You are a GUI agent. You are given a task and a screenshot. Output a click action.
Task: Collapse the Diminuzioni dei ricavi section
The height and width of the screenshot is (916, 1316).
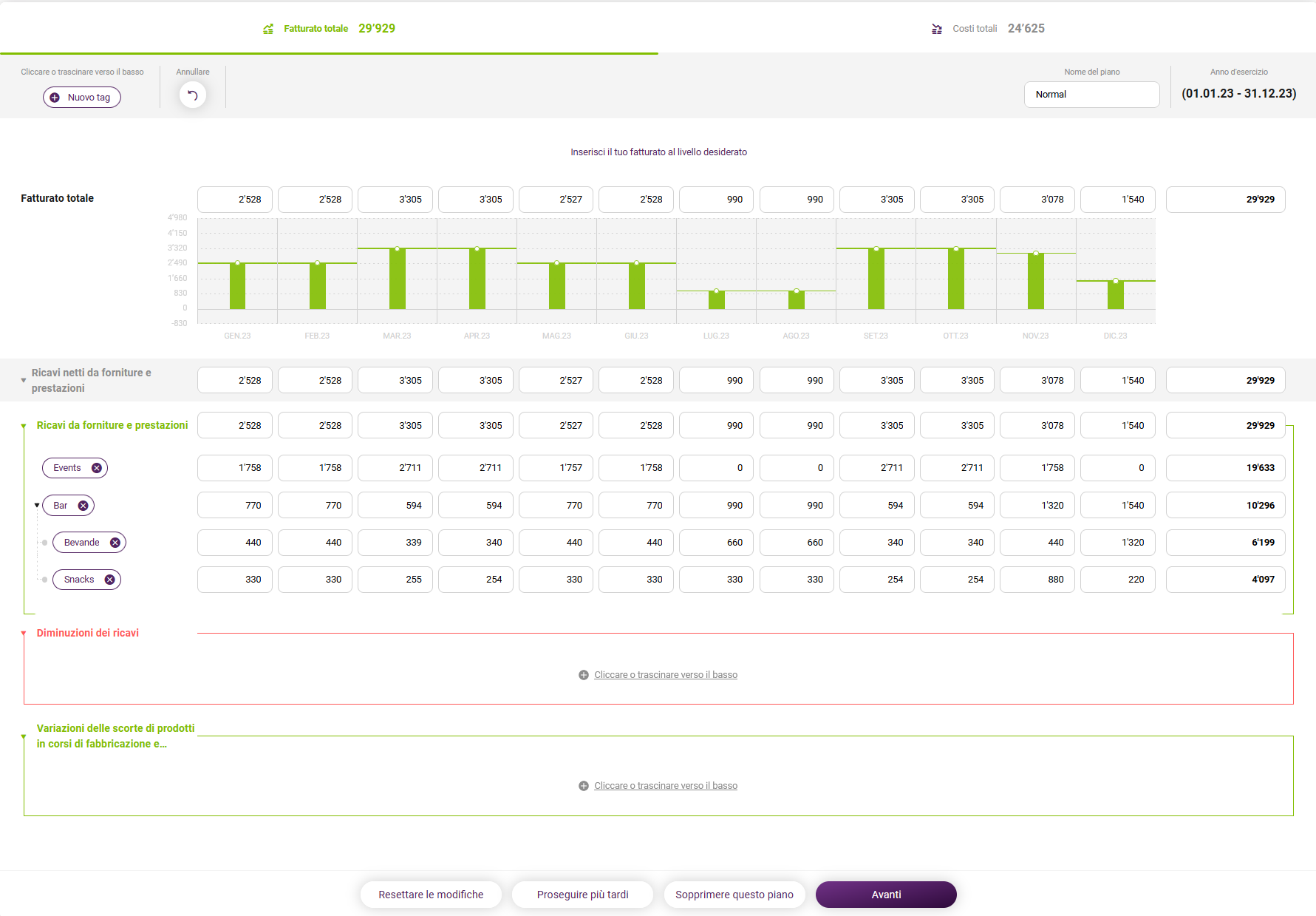point(24,634)
